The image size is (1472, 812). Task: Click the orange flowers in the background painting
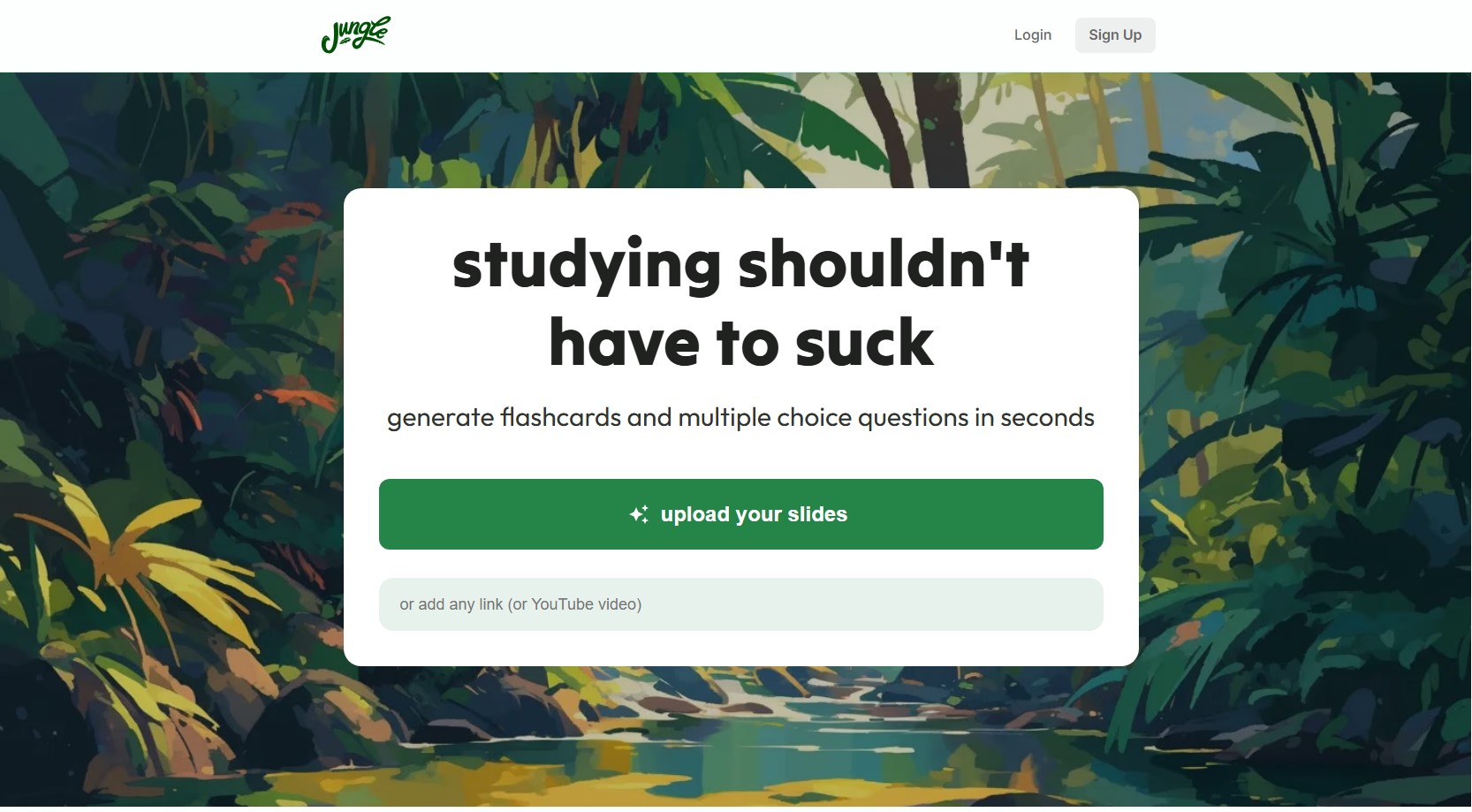tap(300, 398)
